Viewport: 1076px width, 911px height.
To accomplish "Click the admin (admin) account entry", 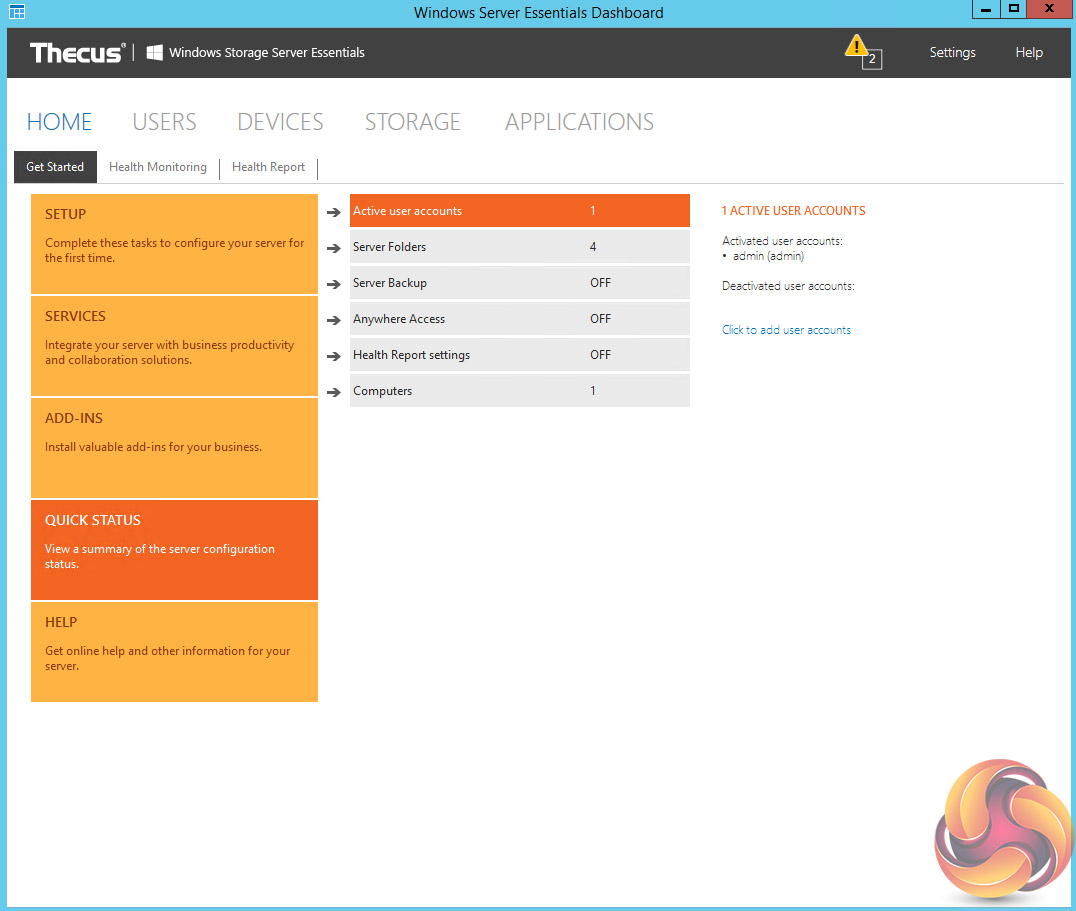I will point(768,256).
